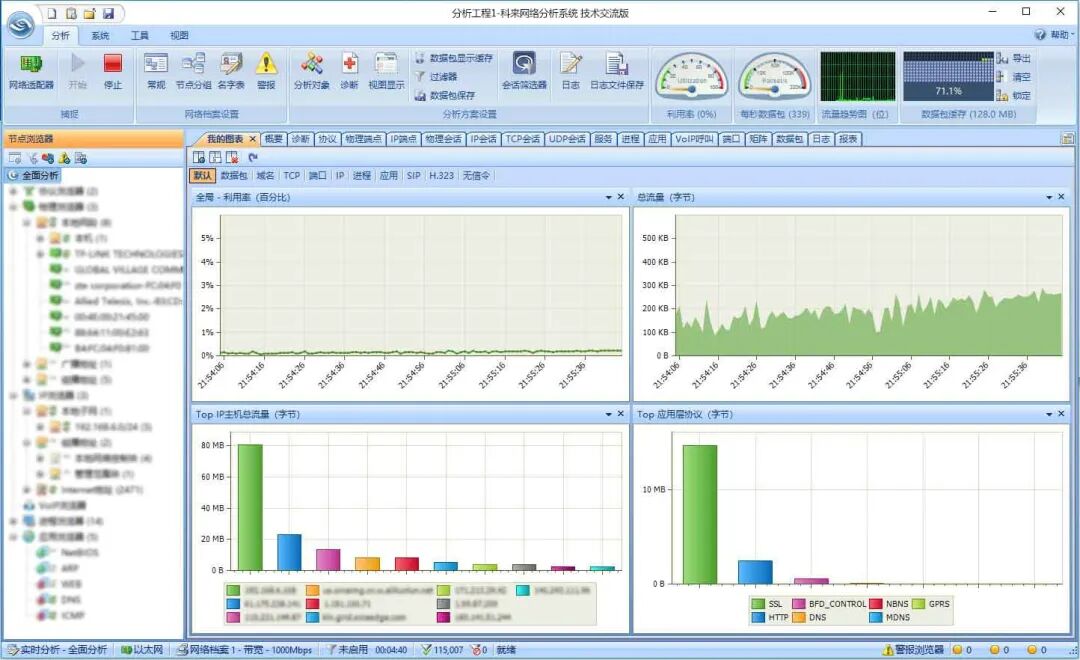This screenshot has height=660, width=1080.
Task: Open the Top IP hosts chart dropdown arrow
Action: pos(608,414)
